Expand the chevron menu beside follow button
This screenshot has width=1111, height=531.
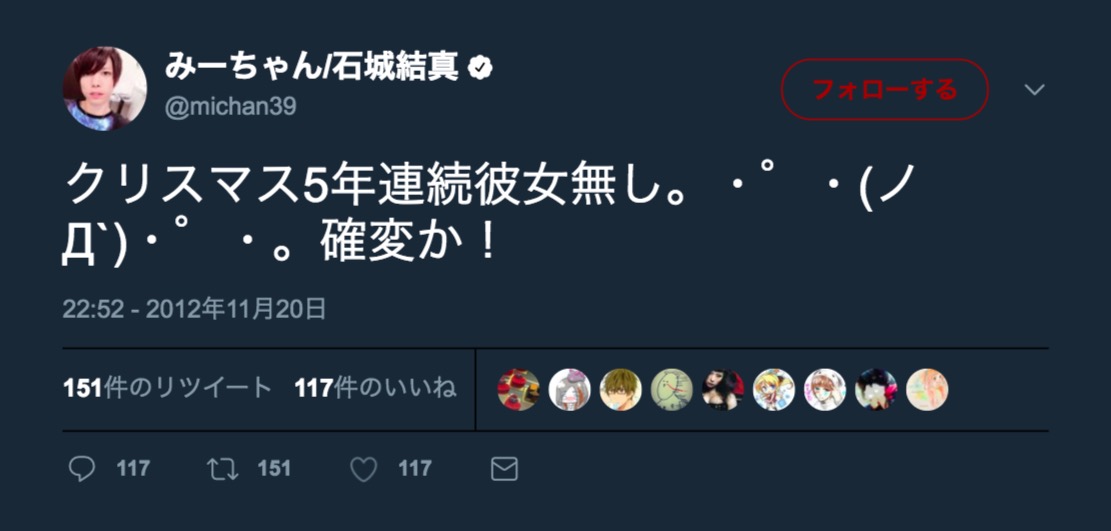(1034, 89)
